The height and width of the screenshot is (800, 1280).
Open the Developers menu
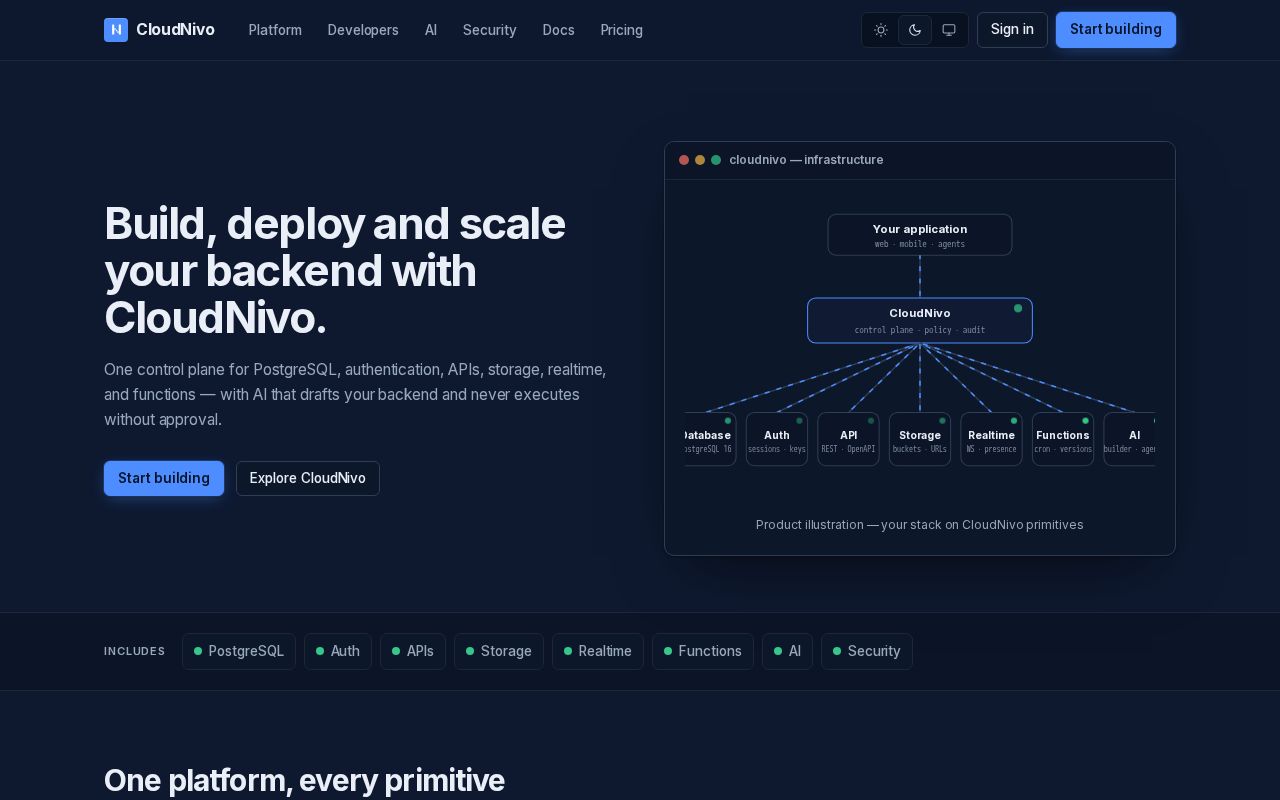click(363, 30)
